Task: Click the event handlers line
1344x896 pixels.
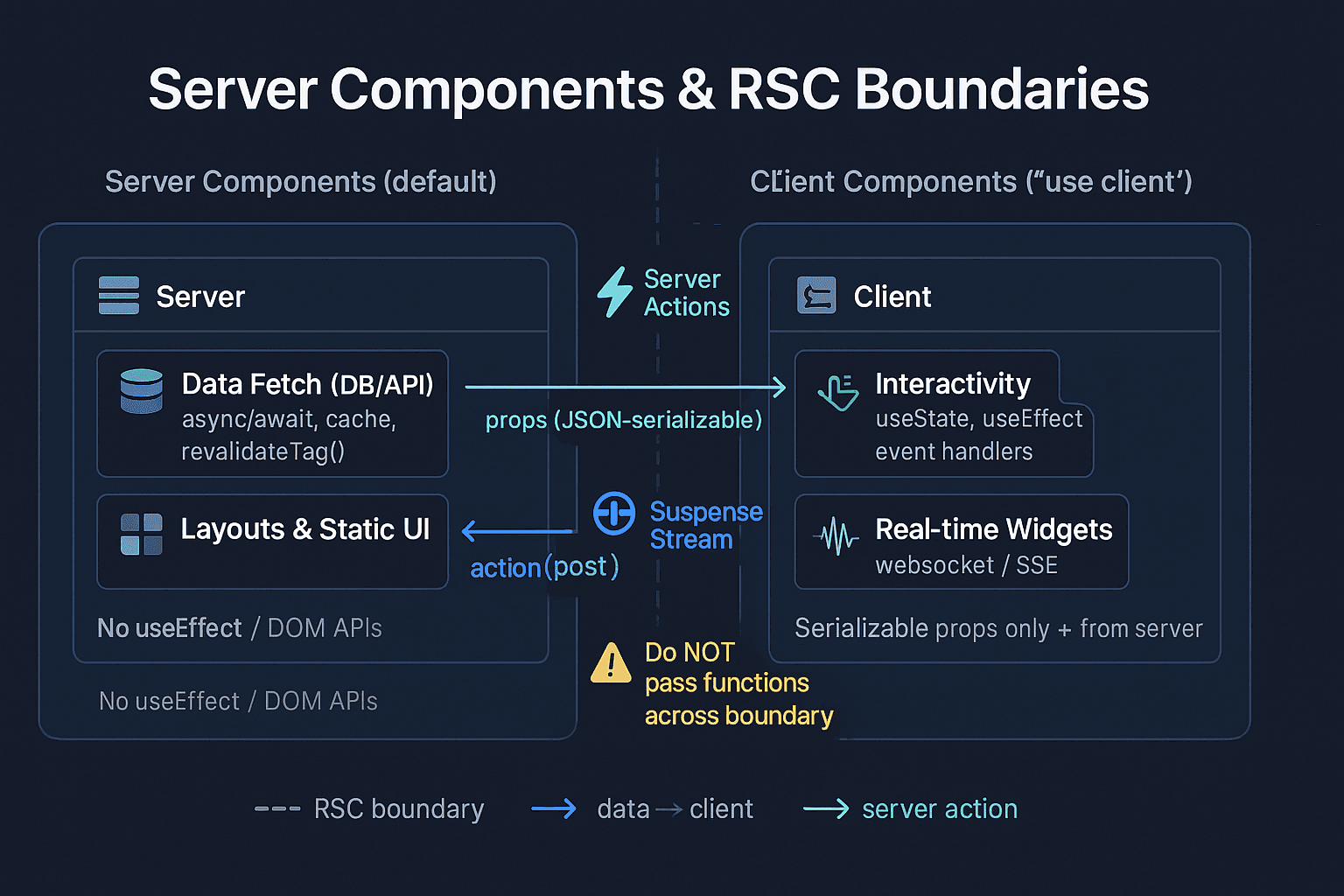Action: pos(954,451)
